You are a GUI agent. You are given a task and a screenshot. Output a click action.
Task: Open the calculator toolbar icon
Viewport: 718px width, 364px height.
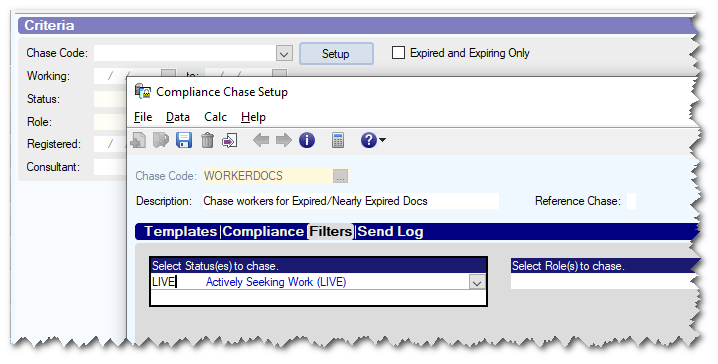pos(338,140)
